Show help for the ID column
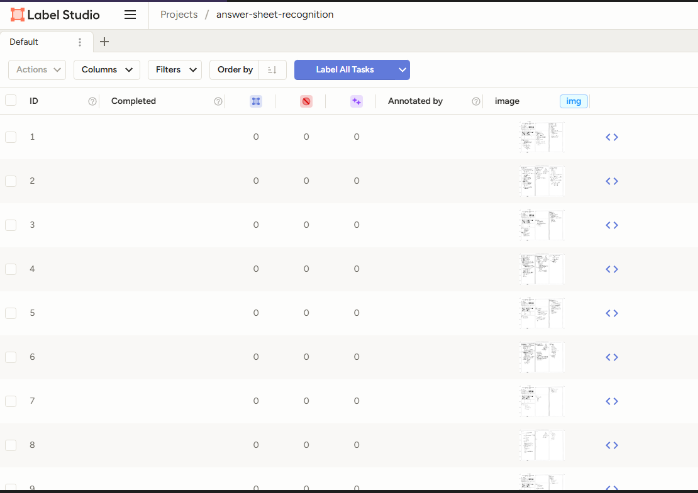 (92, 101)
